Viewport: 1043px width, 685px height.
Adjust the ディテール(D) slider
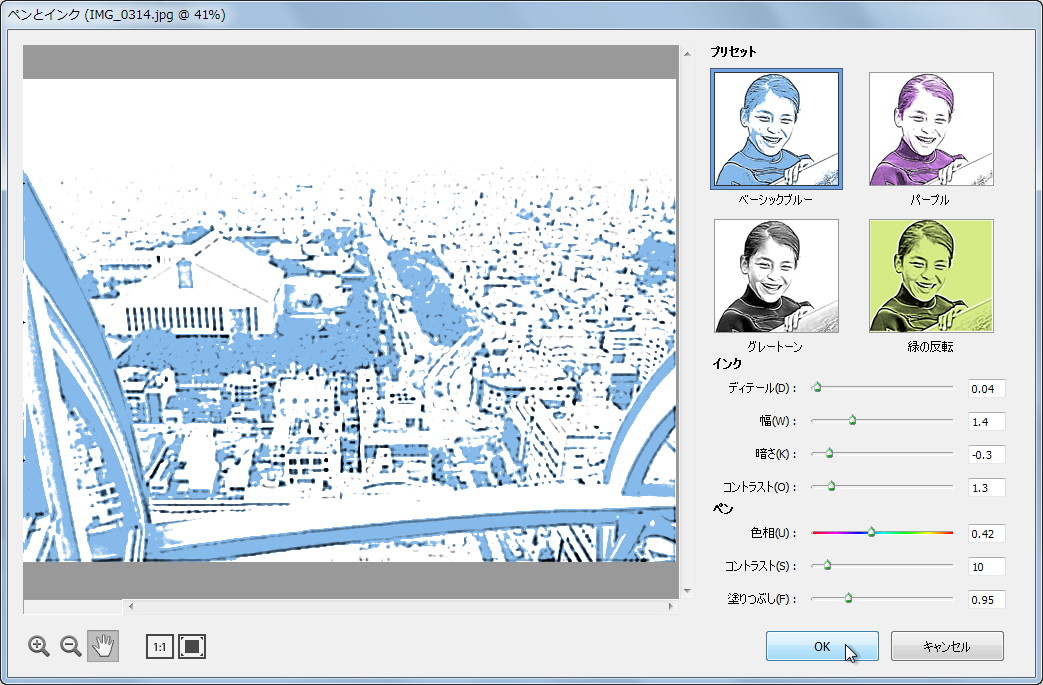pyautogui.click(x=817, y=387)
